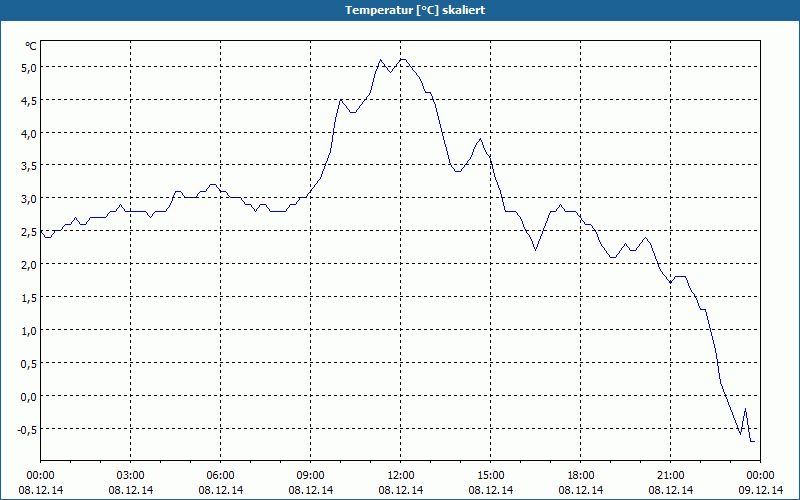Click the '09:00' x-axis time label
This screenshot has width=800, height=500.
coord(311,476)
